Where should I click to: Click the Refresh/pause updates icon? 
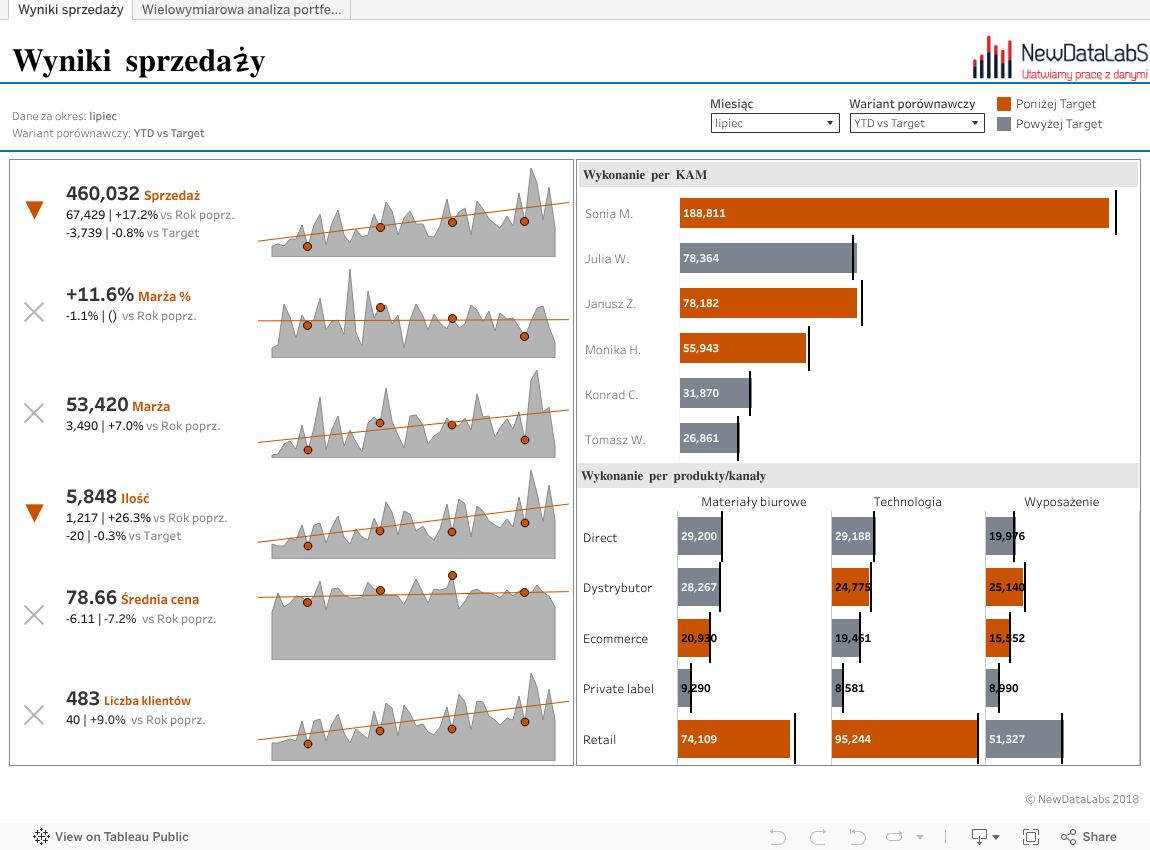894,837
